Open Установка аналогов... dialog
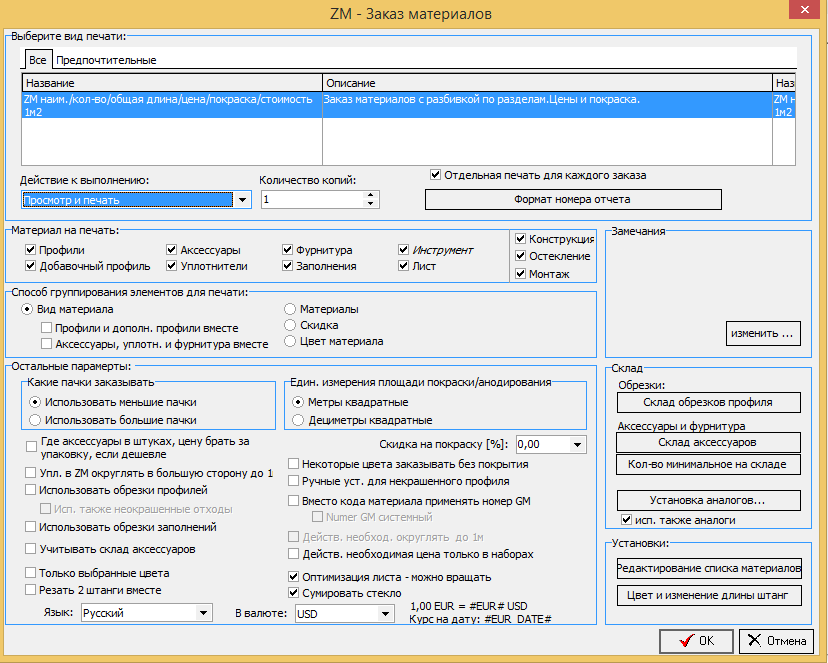The width and height of the screenshot is (828, 663). [x=708, y=500]
